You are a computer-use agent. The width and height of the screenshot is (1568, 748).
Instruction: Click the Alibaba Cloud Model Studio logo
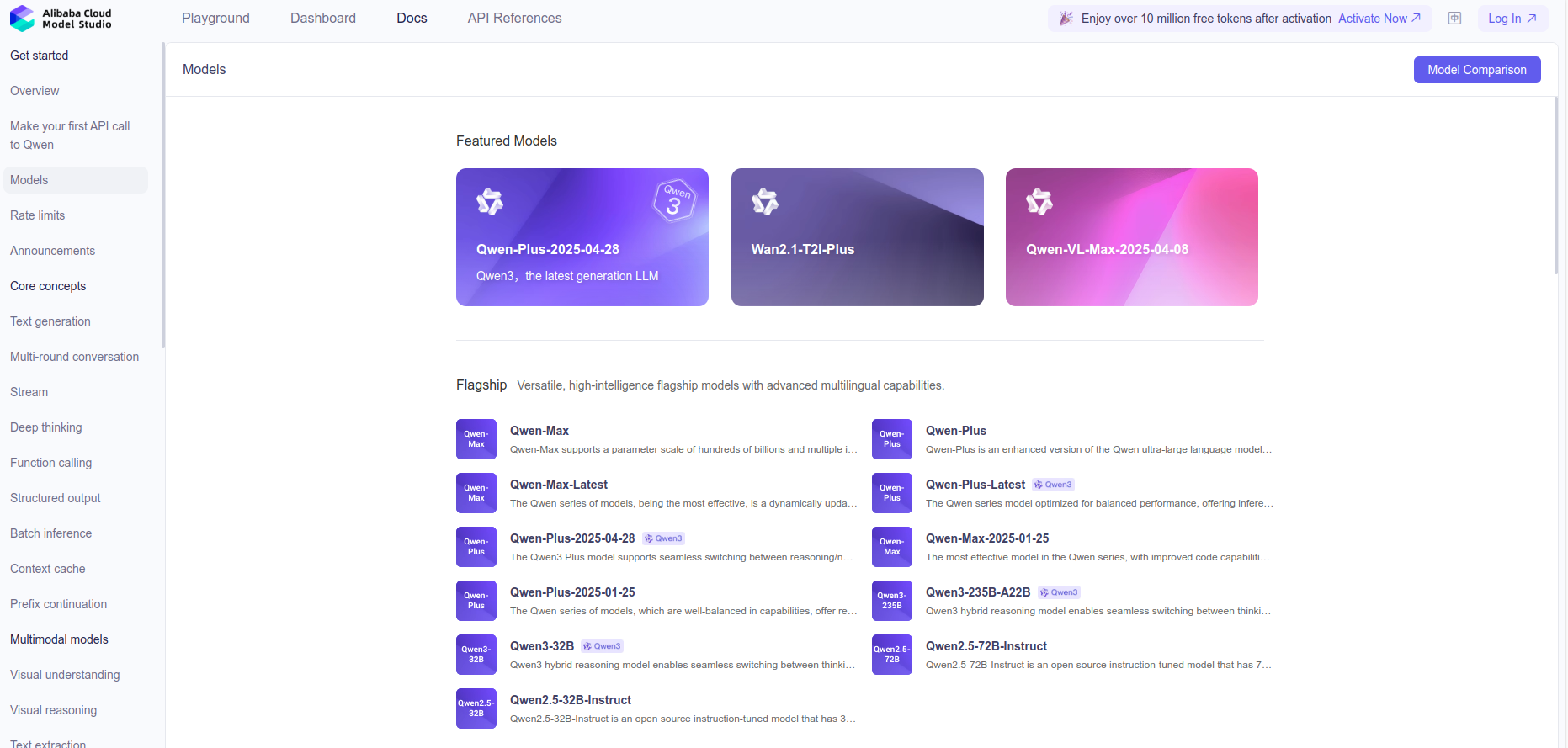(61, 19)
